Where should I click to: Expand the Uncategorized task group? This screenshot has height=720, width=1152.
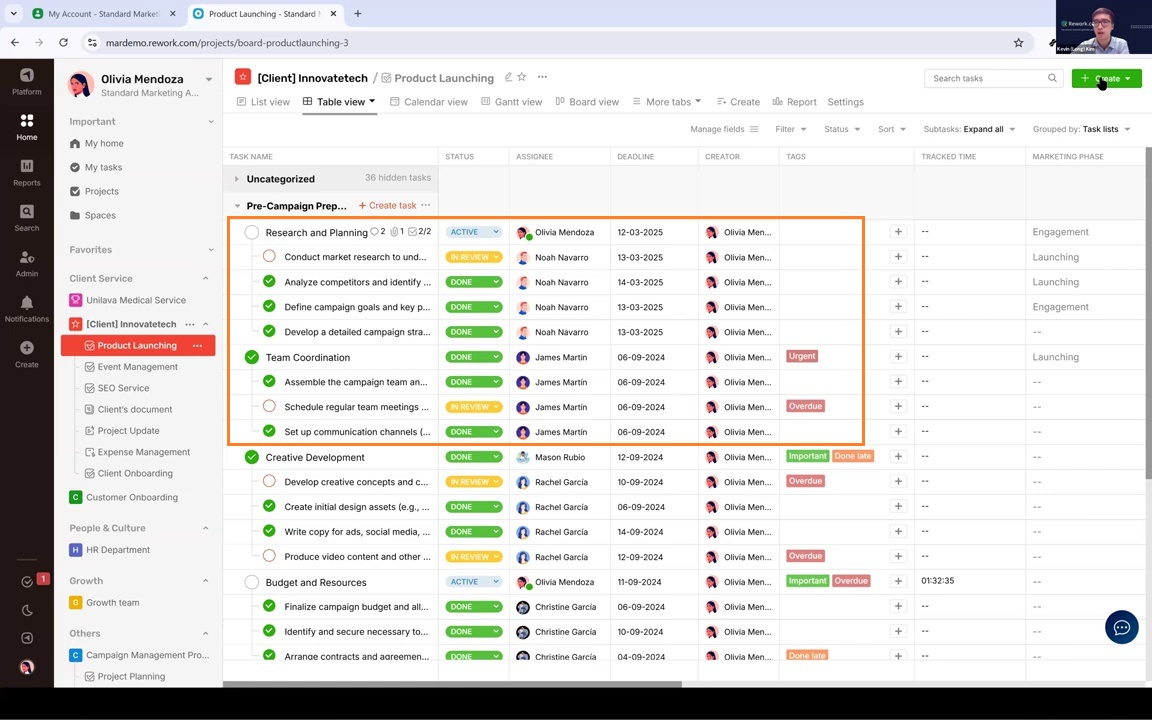(237, 179)
